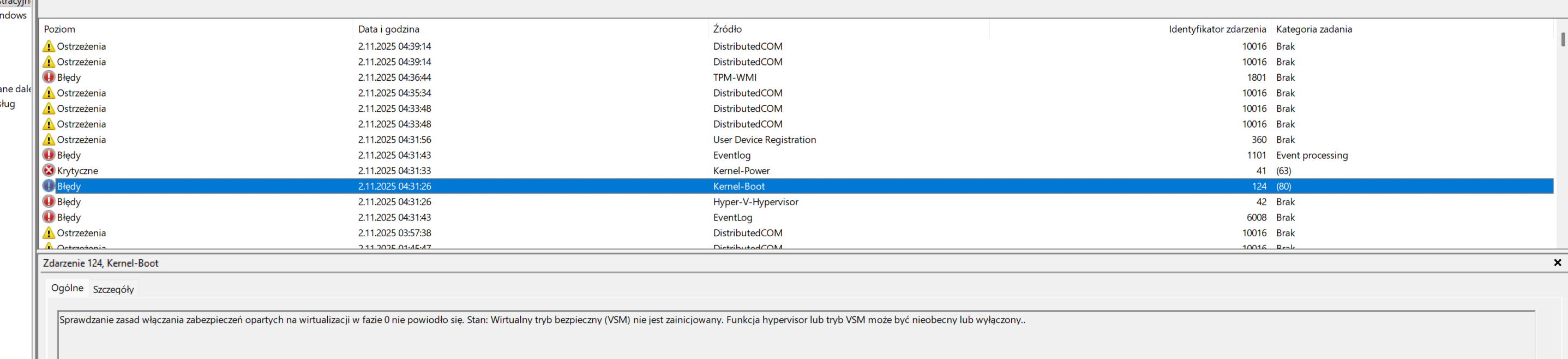Sort by Data i godzina column
1568x359 pixels.
coord(388,29)
